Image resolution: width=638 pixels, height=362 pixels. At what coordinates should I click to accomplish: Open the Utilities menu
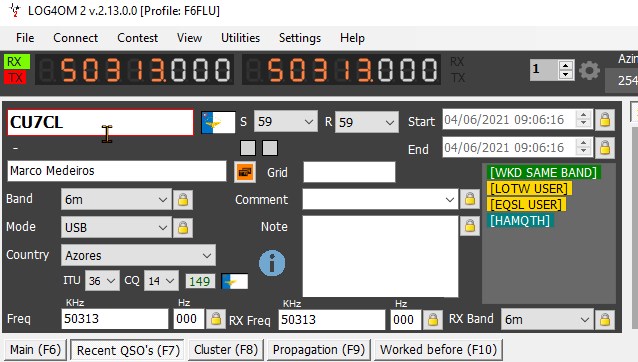[x=240, y=38]
